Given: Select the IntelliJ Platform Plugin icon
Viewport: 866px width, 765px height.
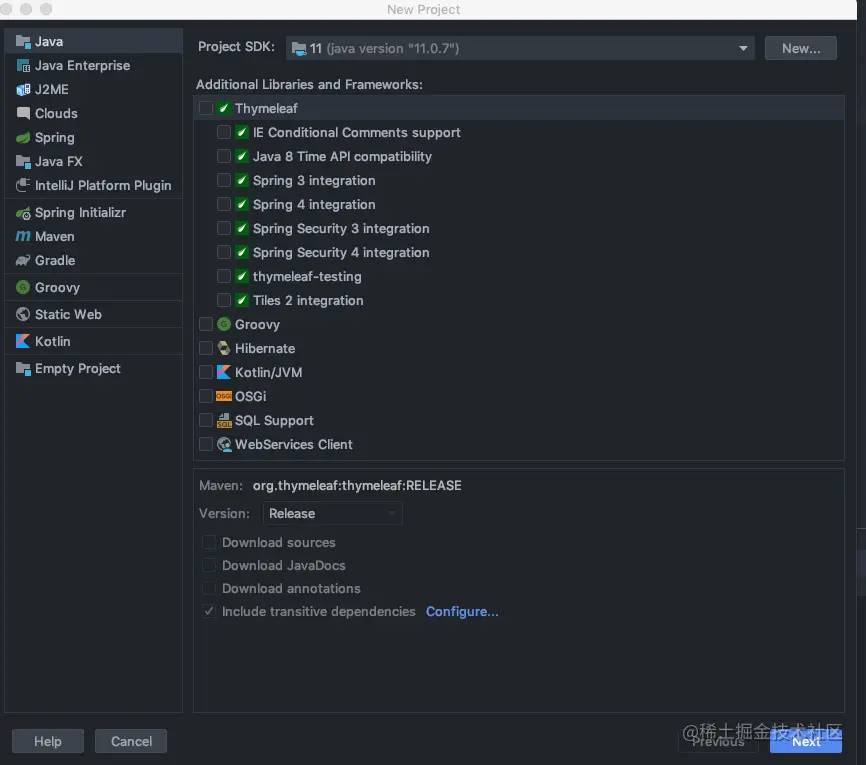Looking at the screenshot, I should pyautogui.click(x=23, y=186).
